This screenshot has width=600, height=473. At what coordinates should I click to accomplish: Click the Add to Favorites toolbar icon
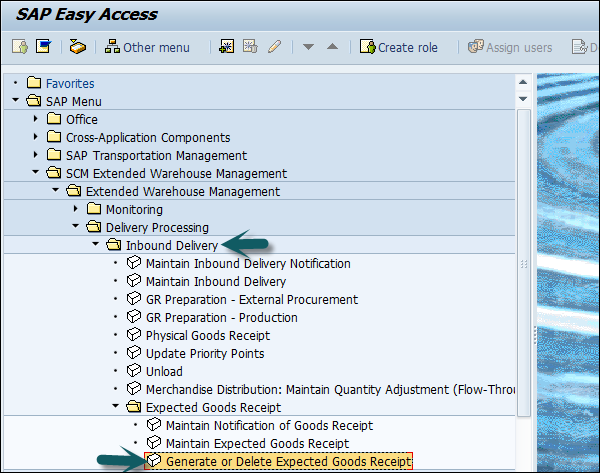click(x=225, y=47)
